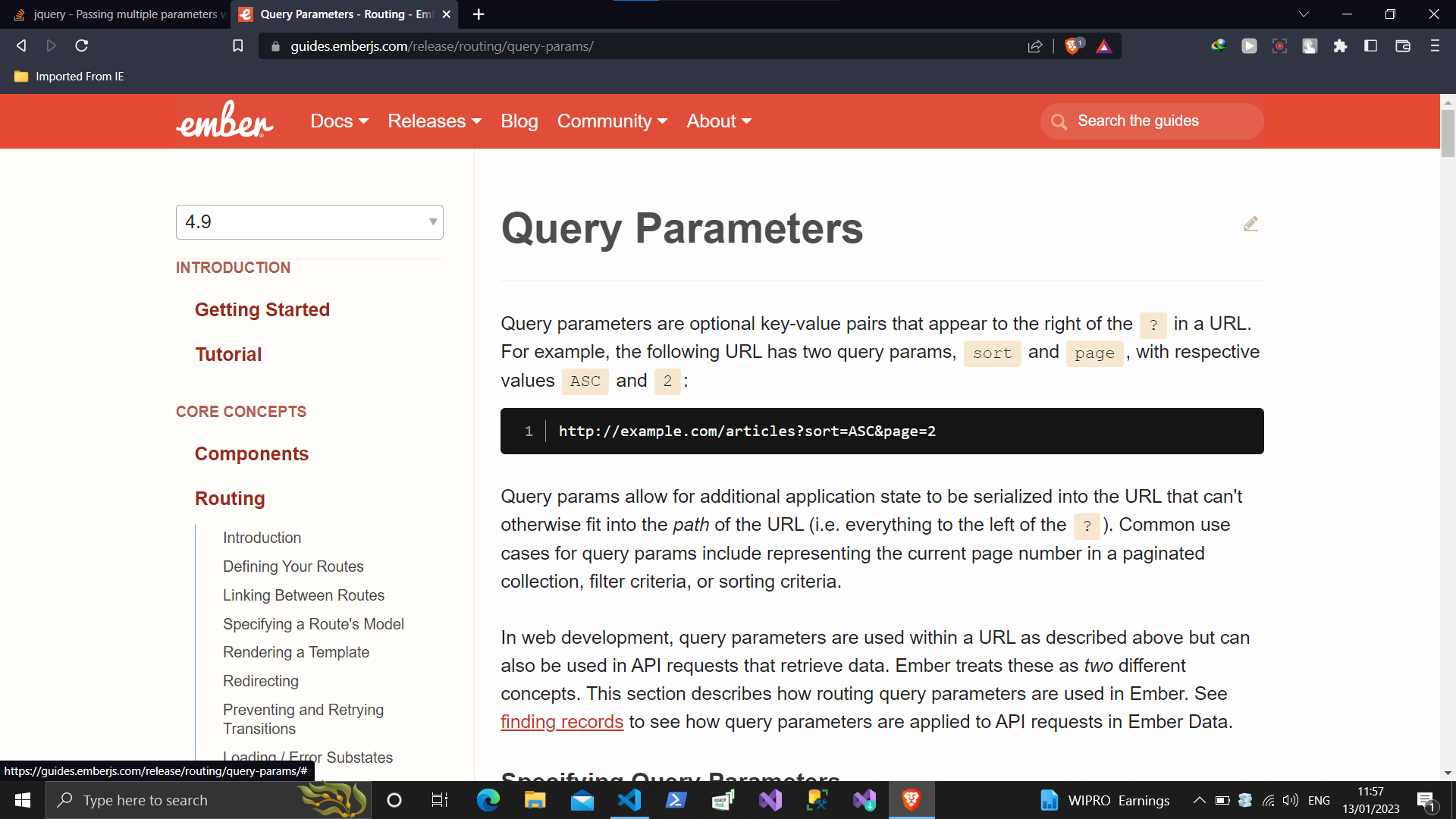Expand the Community dropdown
Screen dimensions: 1456x819
click(x=612, y=121)
